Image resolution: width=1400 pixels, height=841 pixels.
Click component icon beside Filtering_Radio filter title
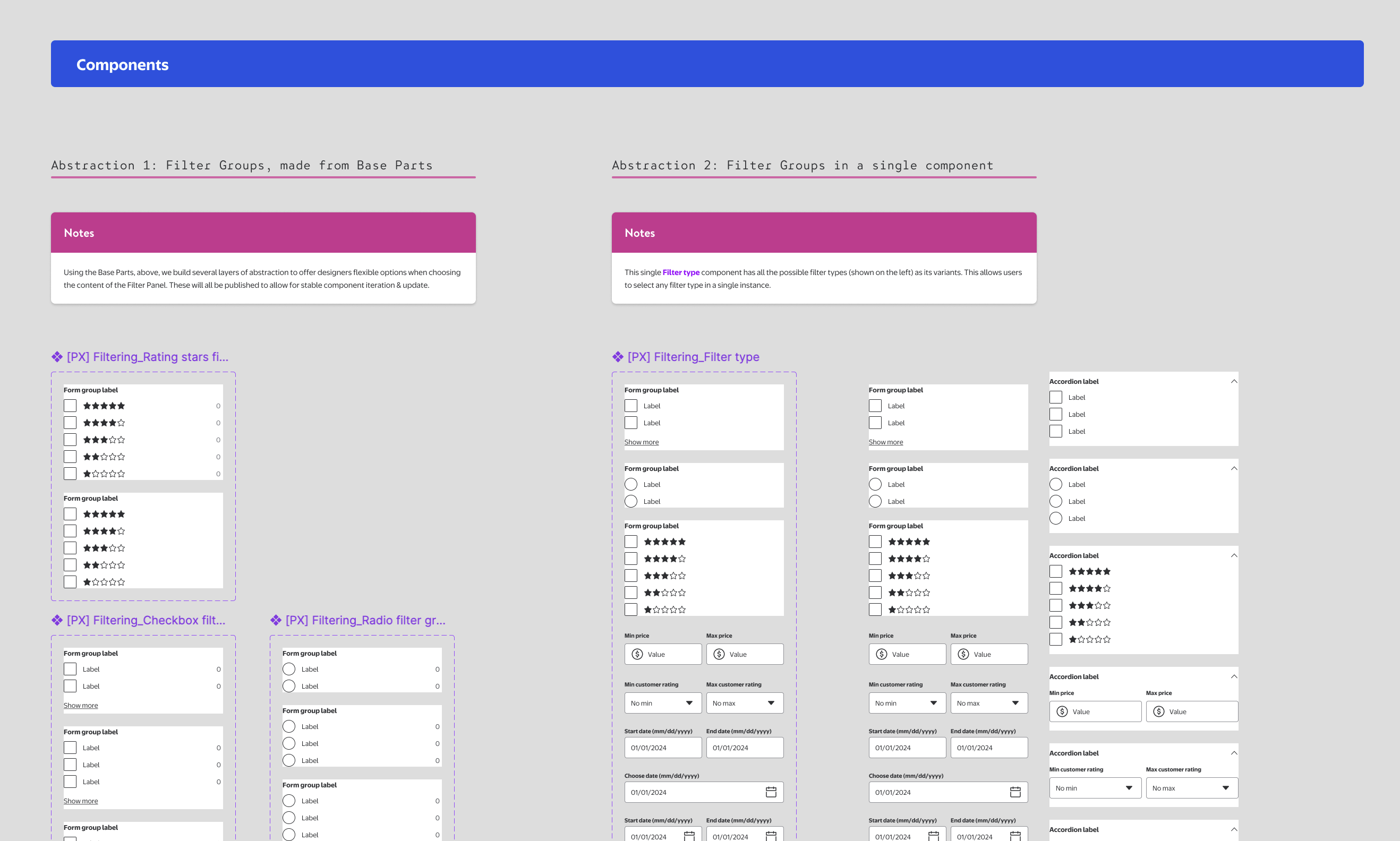click(276, 620)
